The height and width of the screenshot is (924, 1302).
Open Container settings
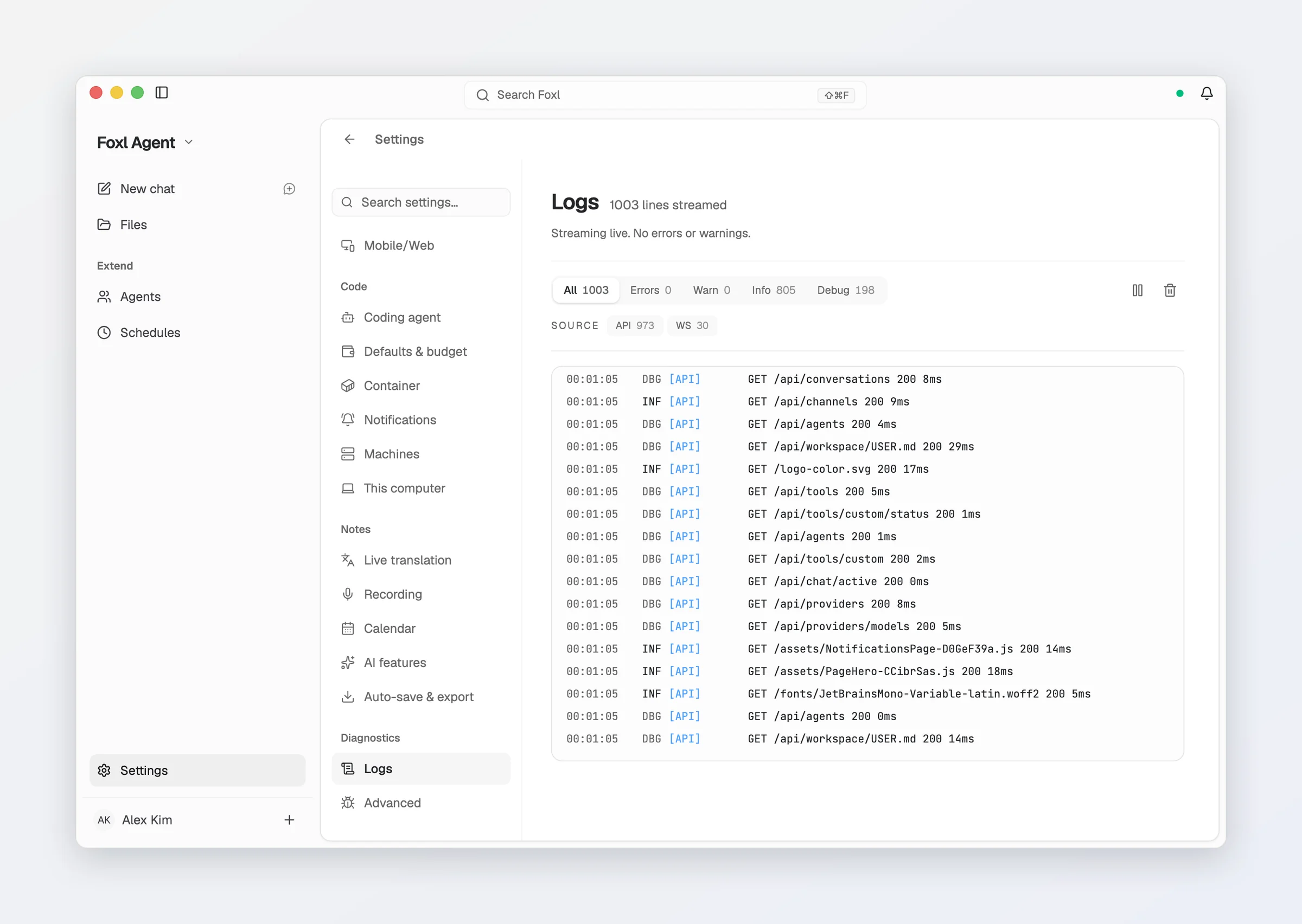420,386
